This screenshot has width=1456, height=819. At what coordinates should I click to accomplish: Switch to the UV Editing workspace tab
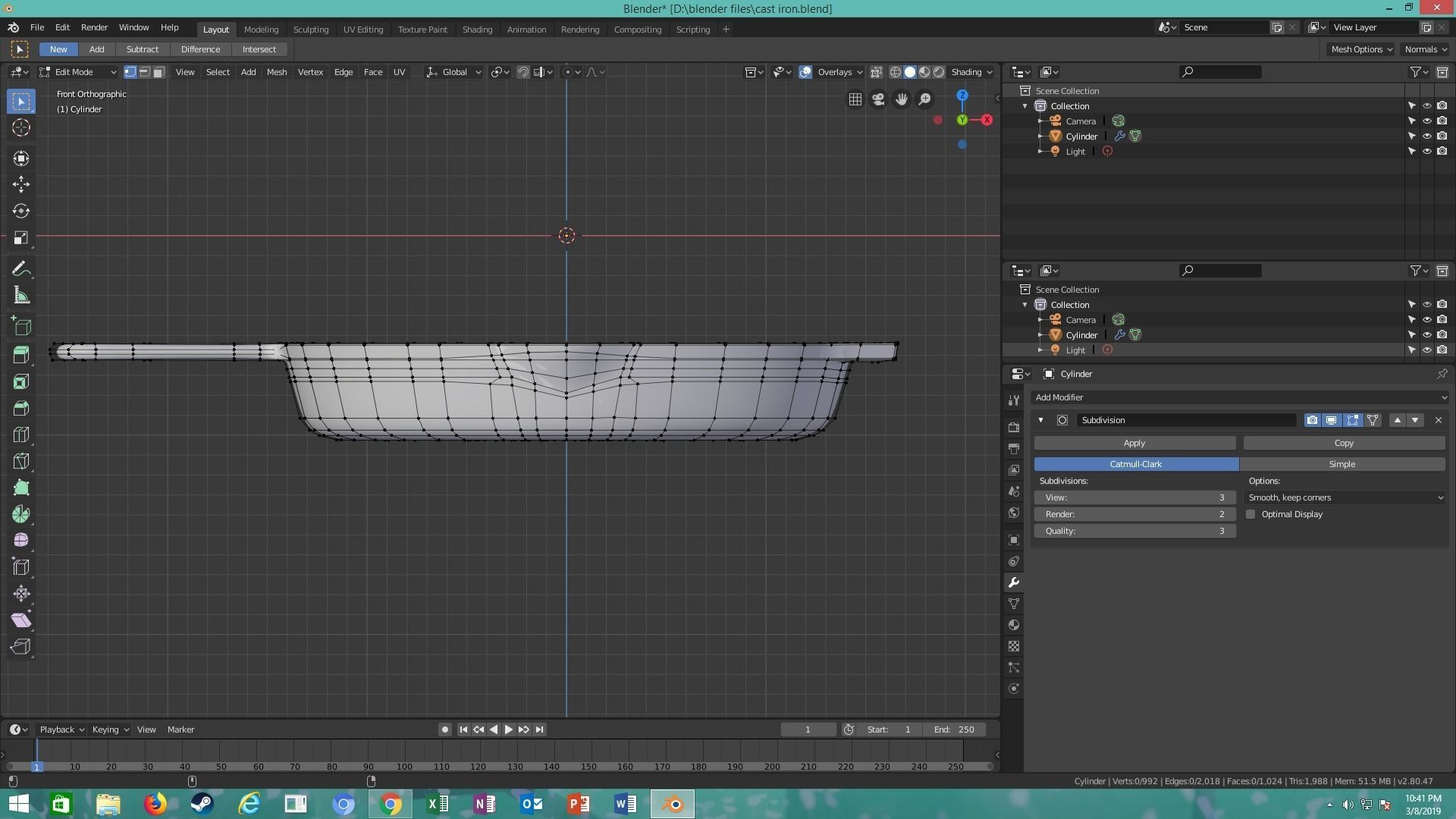point(363,30)
